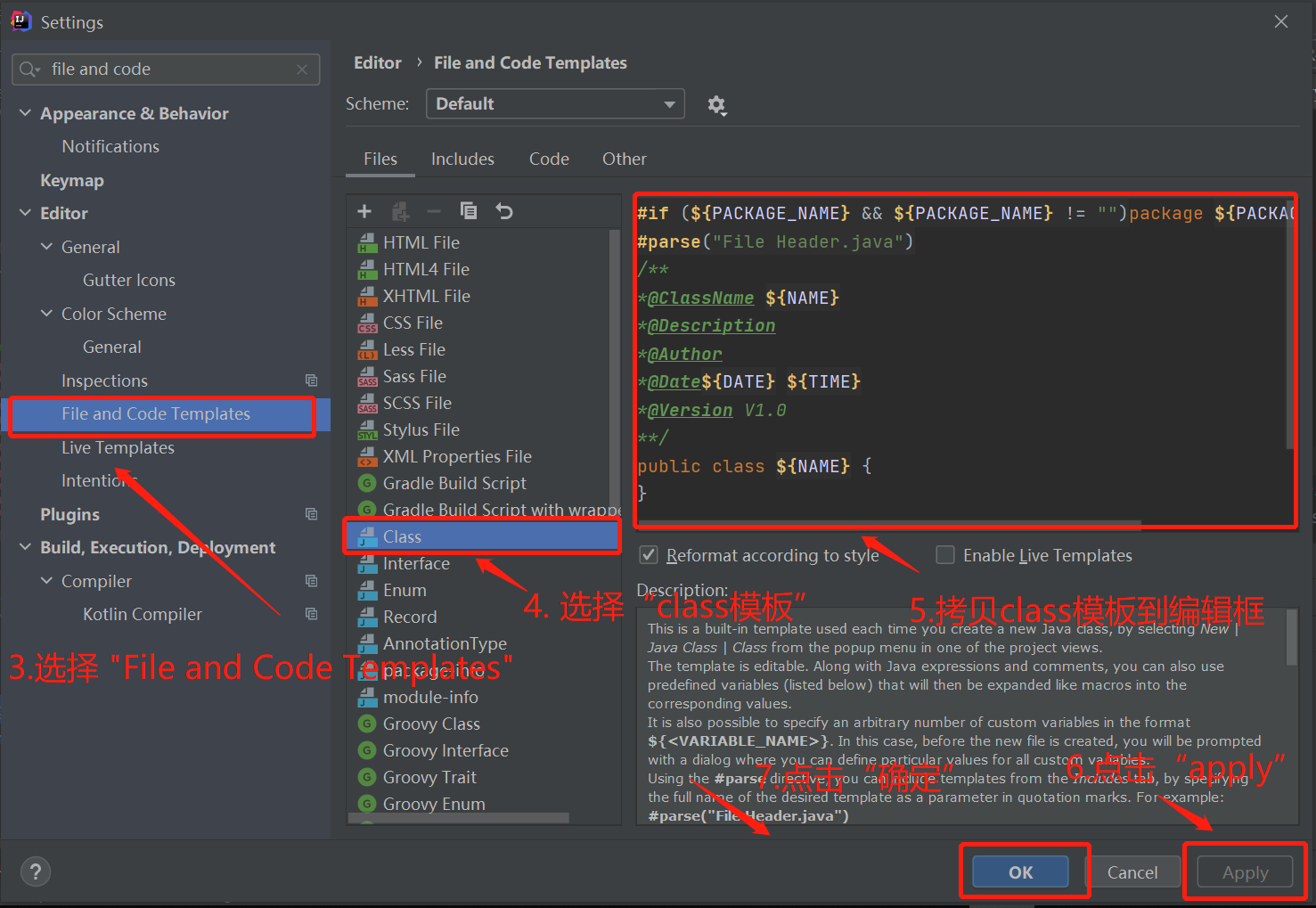Image resolution: width=1316 pixels, height=908 pixels.
Task: Select the module-info template row
Action: point(483,697)
